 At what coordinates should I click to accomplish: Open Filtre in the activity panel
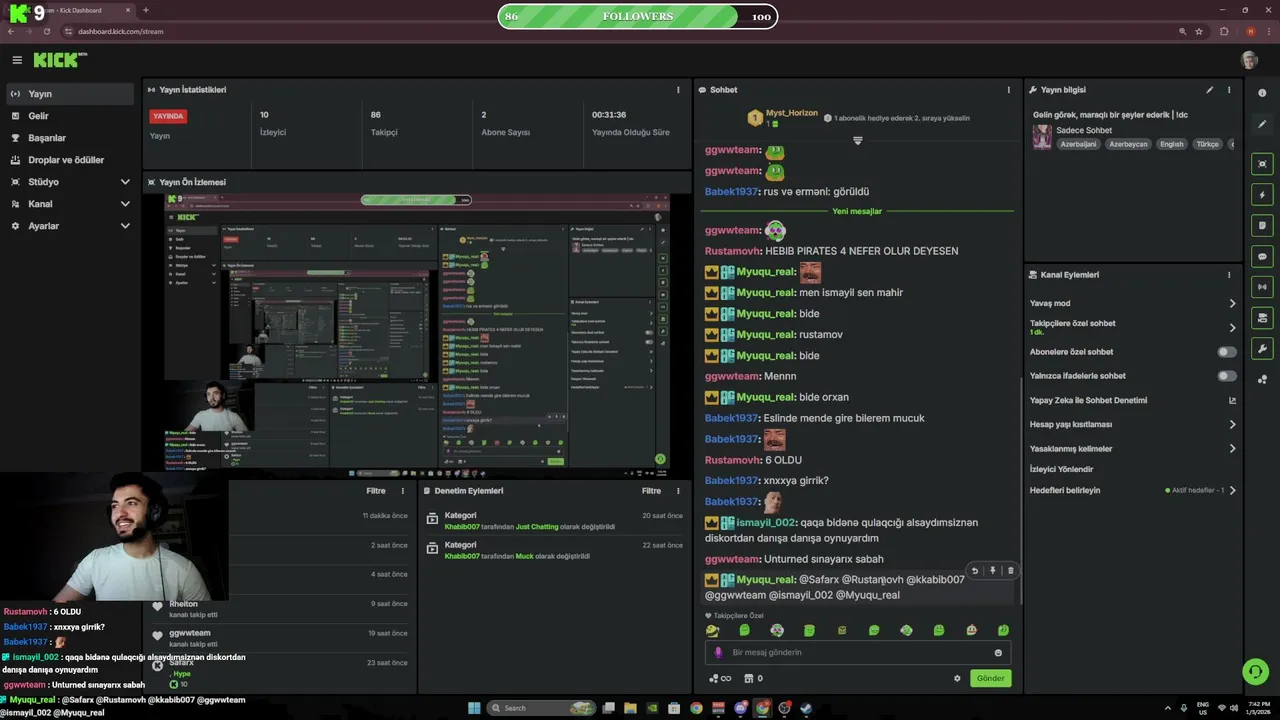tap(376, 491)
